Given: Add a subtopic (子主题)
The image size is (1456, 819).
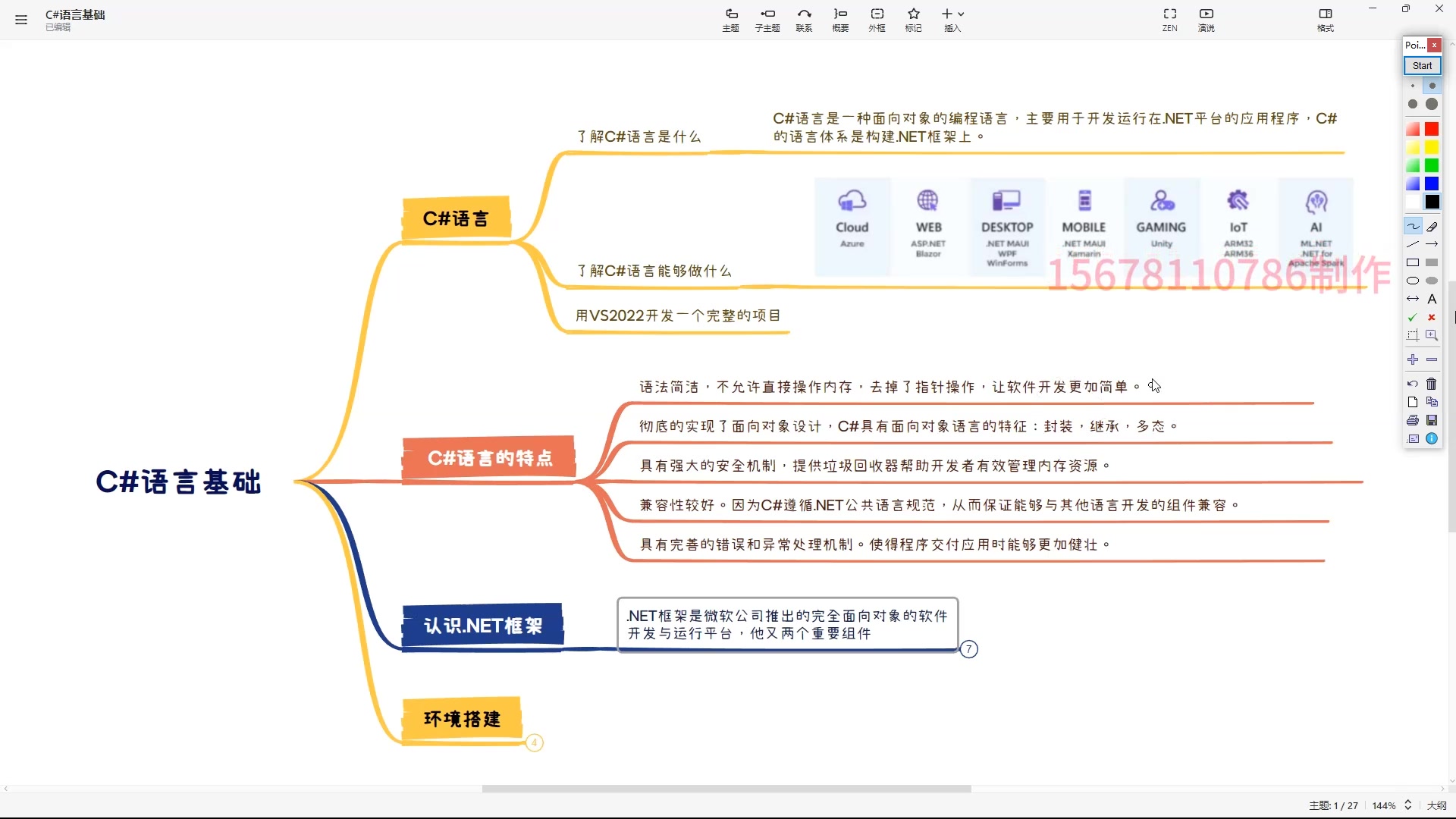Looking at the screenshot, I should (767, 20).
